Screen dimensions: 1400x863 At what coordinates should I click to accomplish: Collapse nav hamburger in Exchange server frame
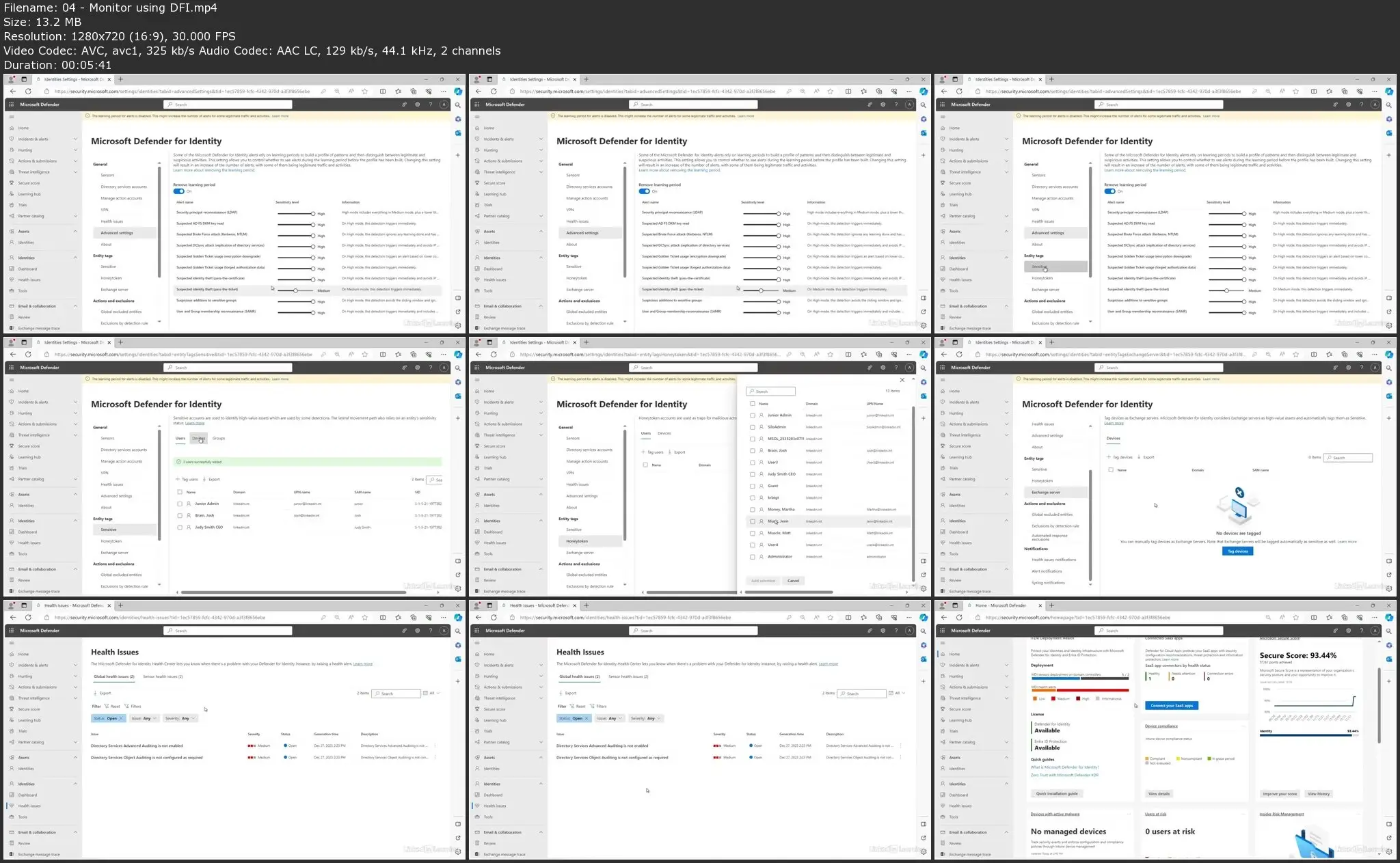943,380
